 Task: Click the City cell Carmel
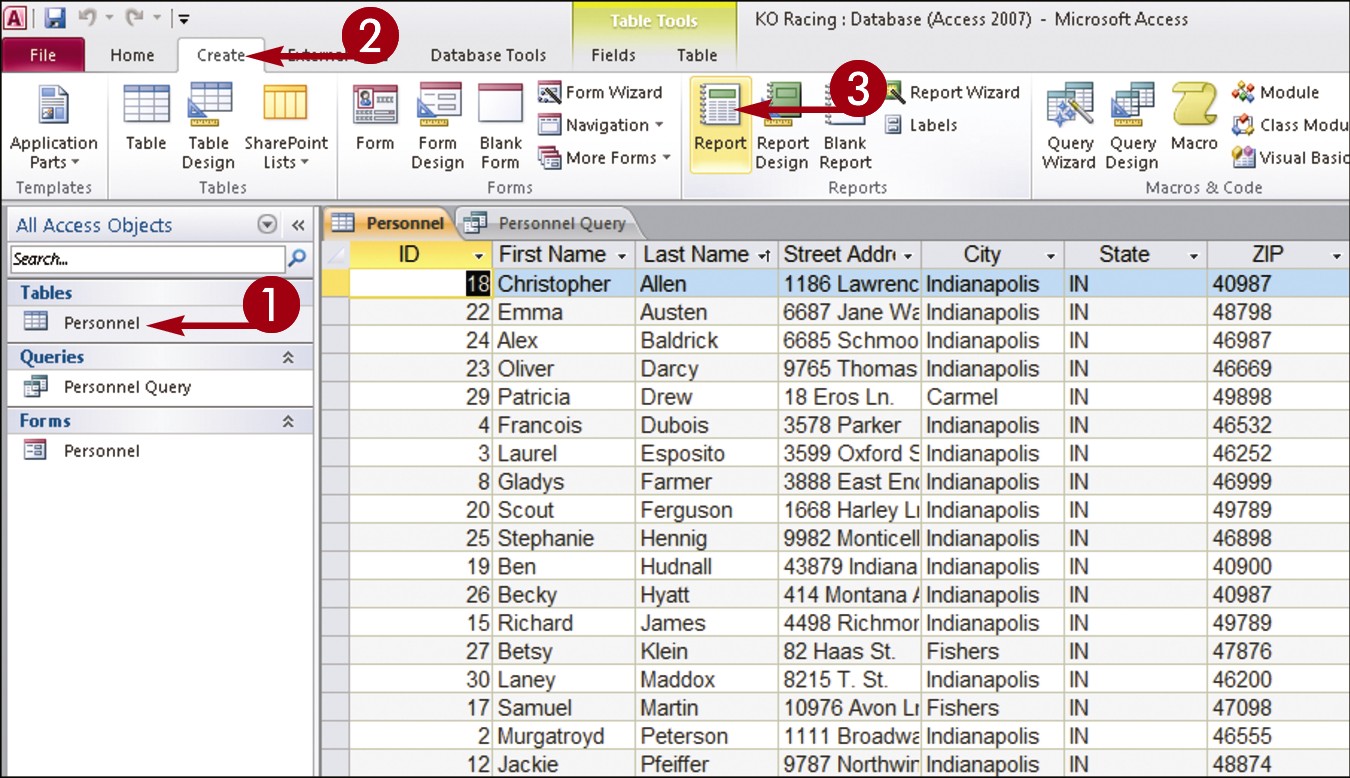993,397
